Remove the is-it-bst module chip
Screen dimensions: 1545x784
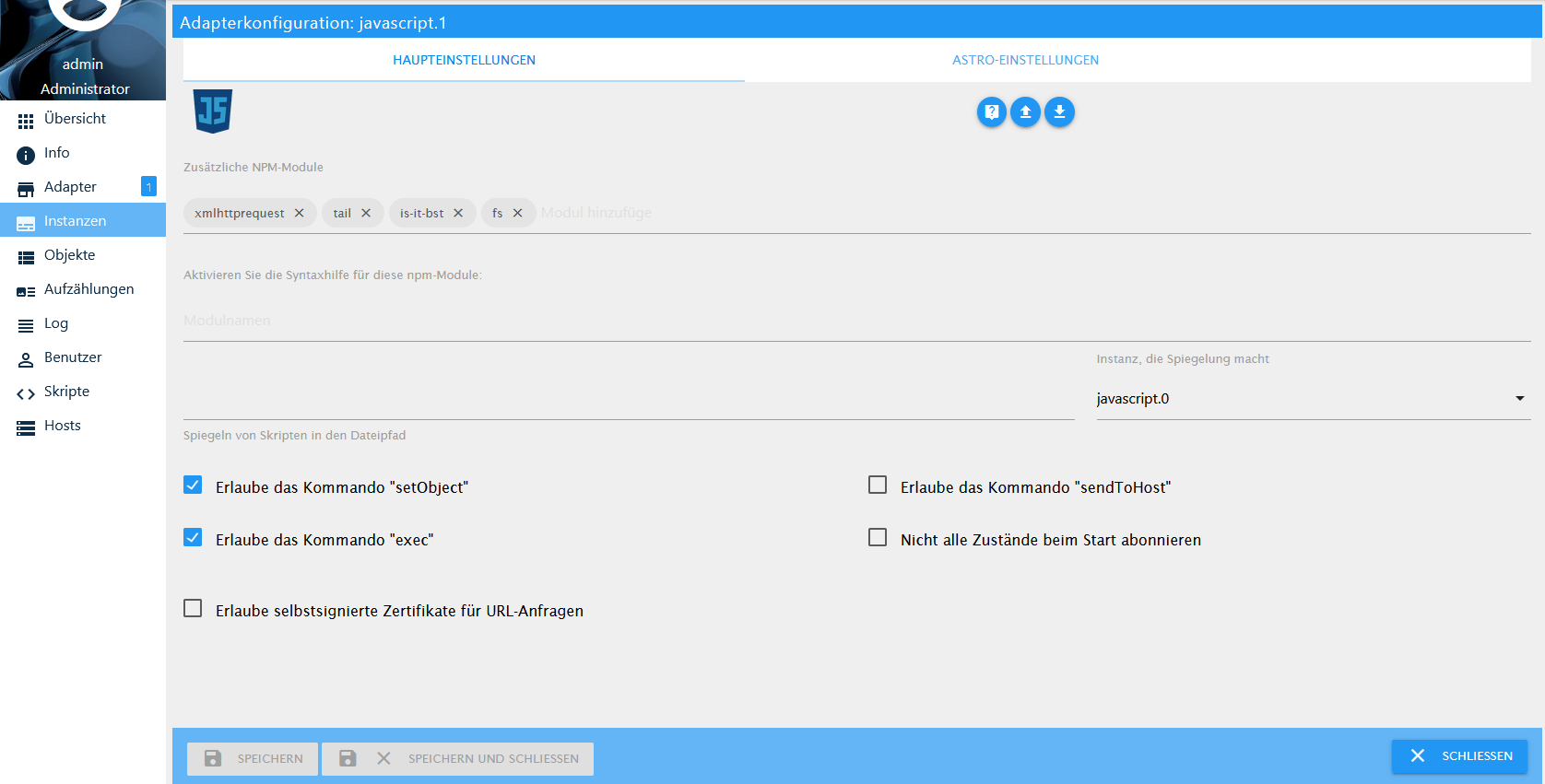(458, 213)
